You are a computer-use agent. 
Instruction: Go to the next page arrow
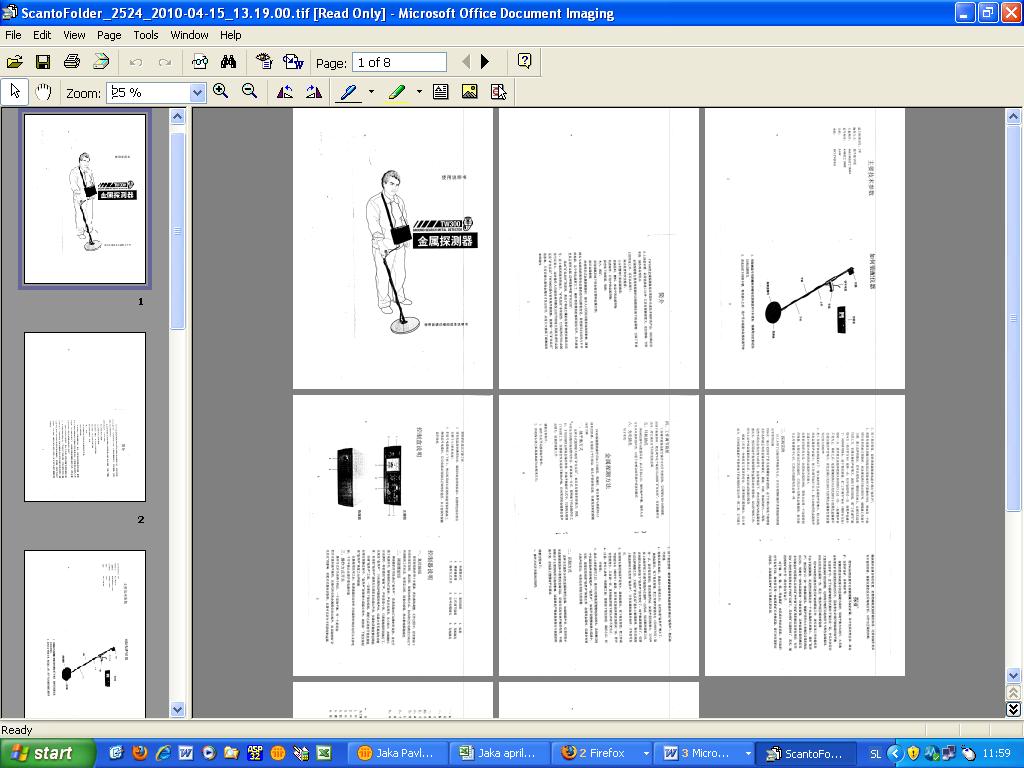[x=485, y=62]
